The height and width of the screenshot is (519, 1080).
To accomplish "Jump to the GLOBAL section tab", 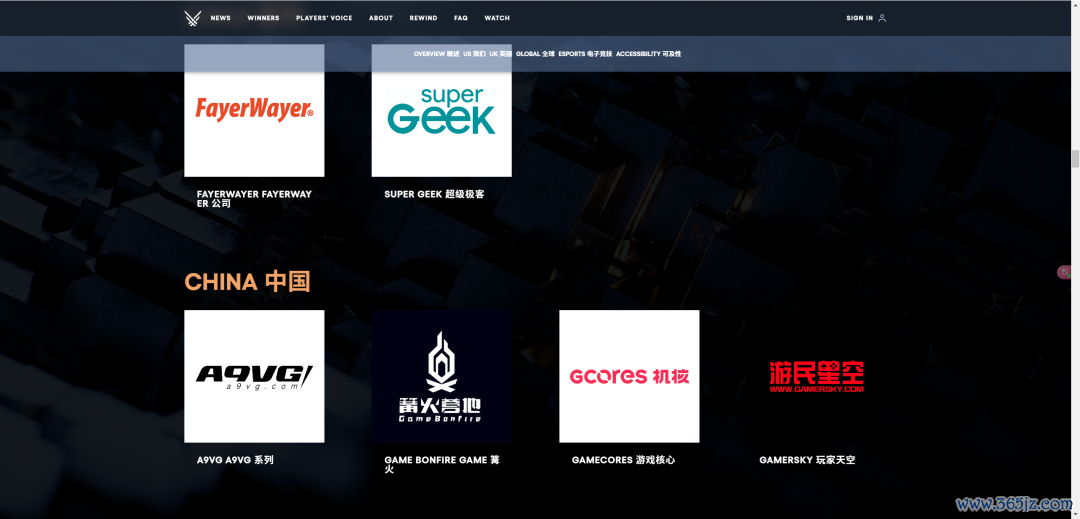I will [x=535, y=54].
